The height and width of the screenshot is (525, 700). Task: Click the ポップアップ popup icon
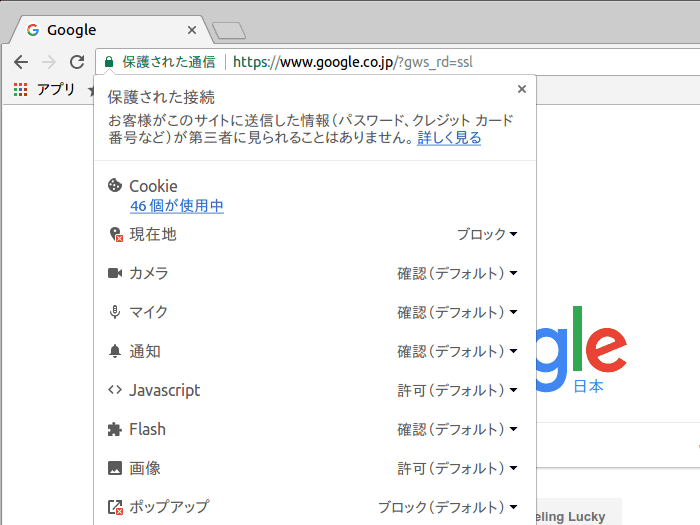coord(115,507)
